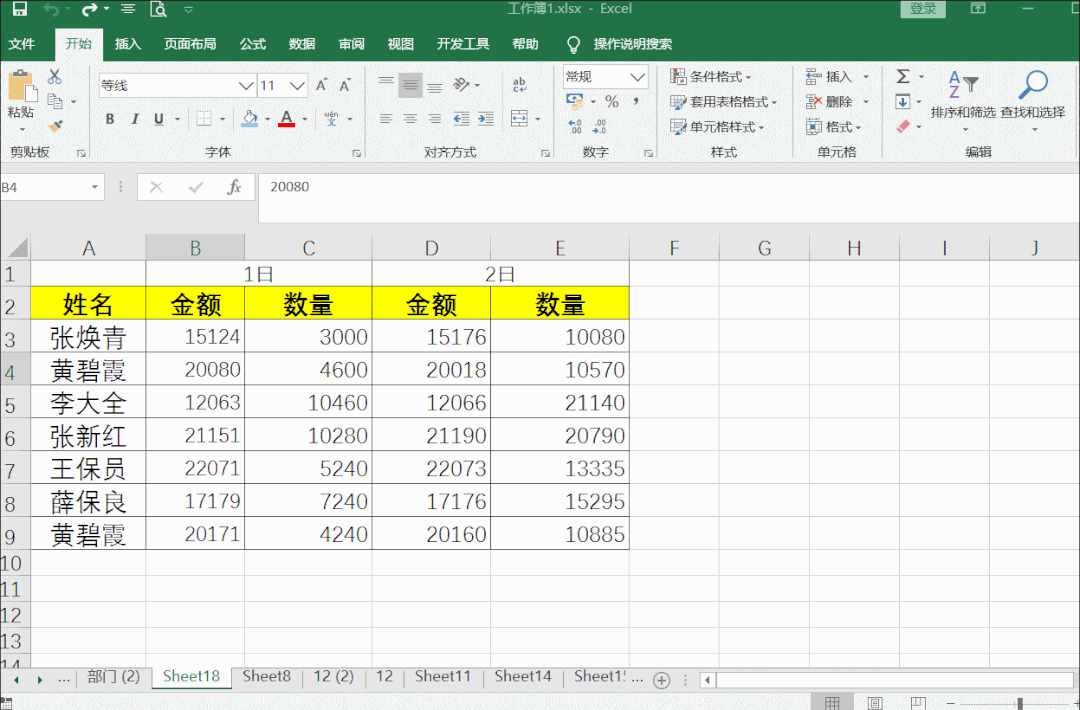This screenshot has height=710, width=1080.
Task: Toggle middle align icon
Action: pyautogui.click(x=410, y=85)
